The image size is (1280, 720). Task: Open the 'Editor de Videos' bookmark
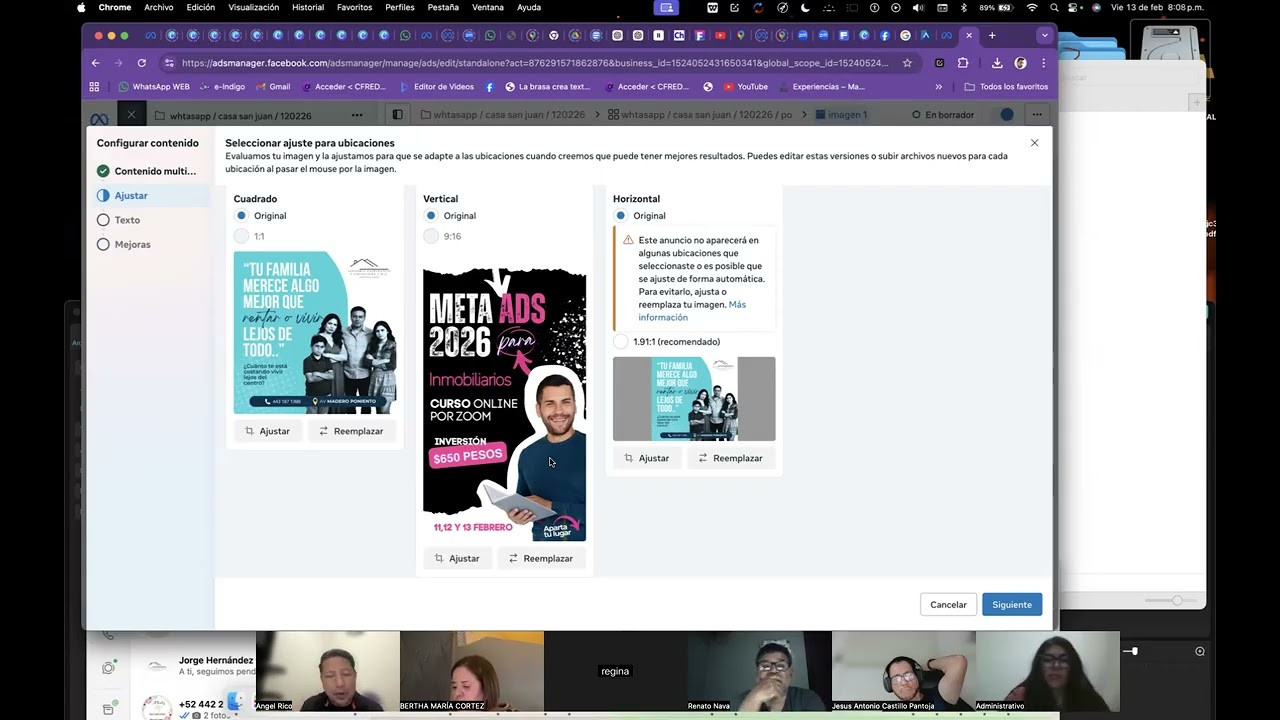[x=437, y=87]
